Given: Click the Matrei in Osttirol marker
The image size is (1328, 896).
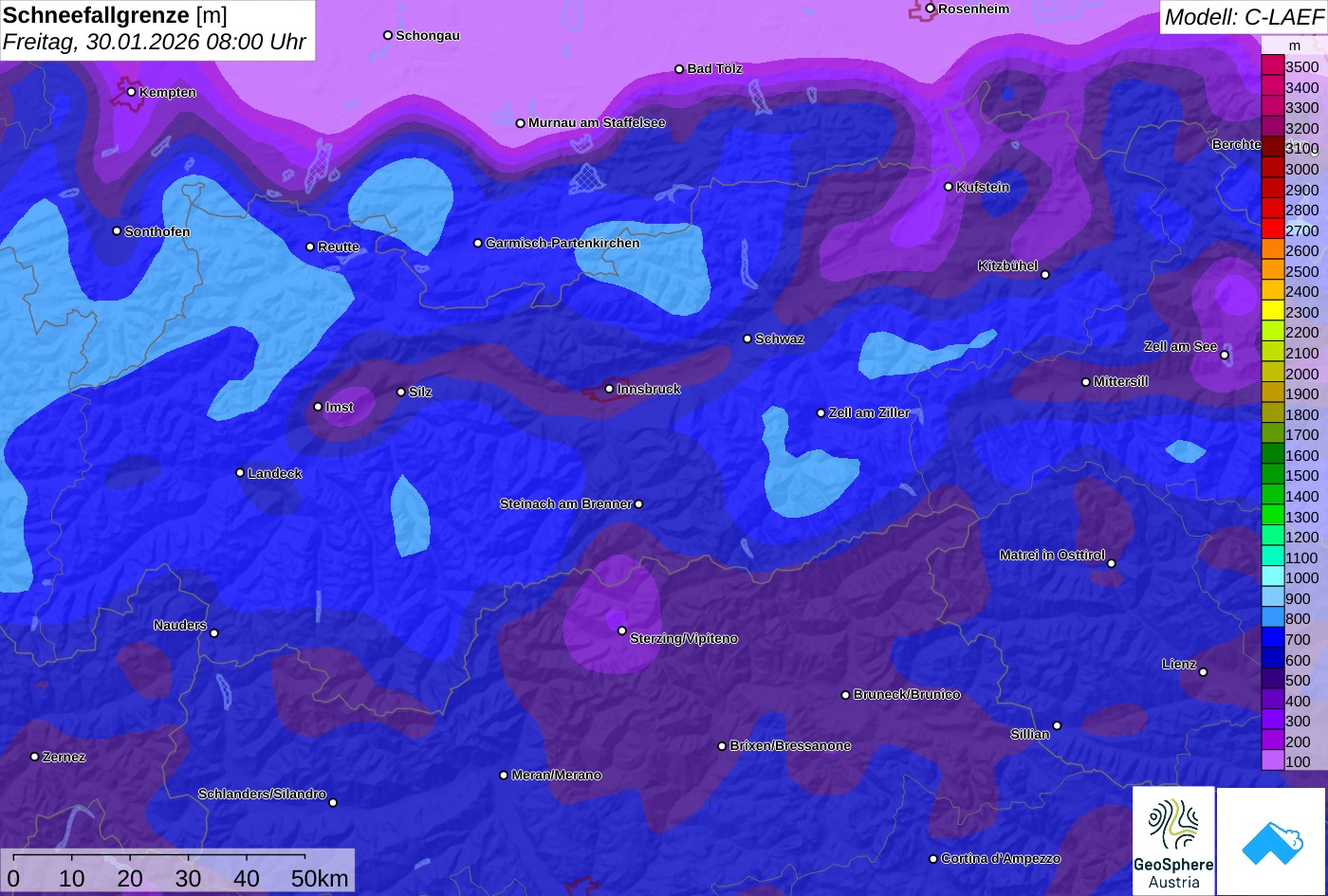Looking at the screenshot, I should (x=1112, y=563).
